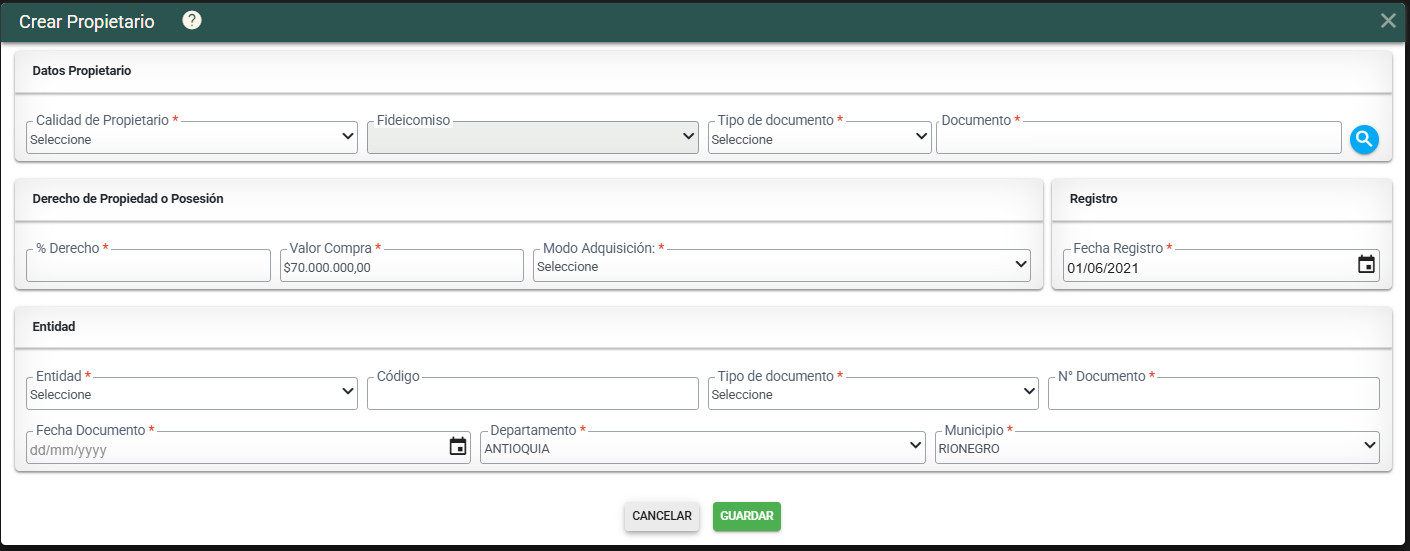Click the green GUARDAR button
This screenshot has height=551, width=1410.
tap(747, 516)
